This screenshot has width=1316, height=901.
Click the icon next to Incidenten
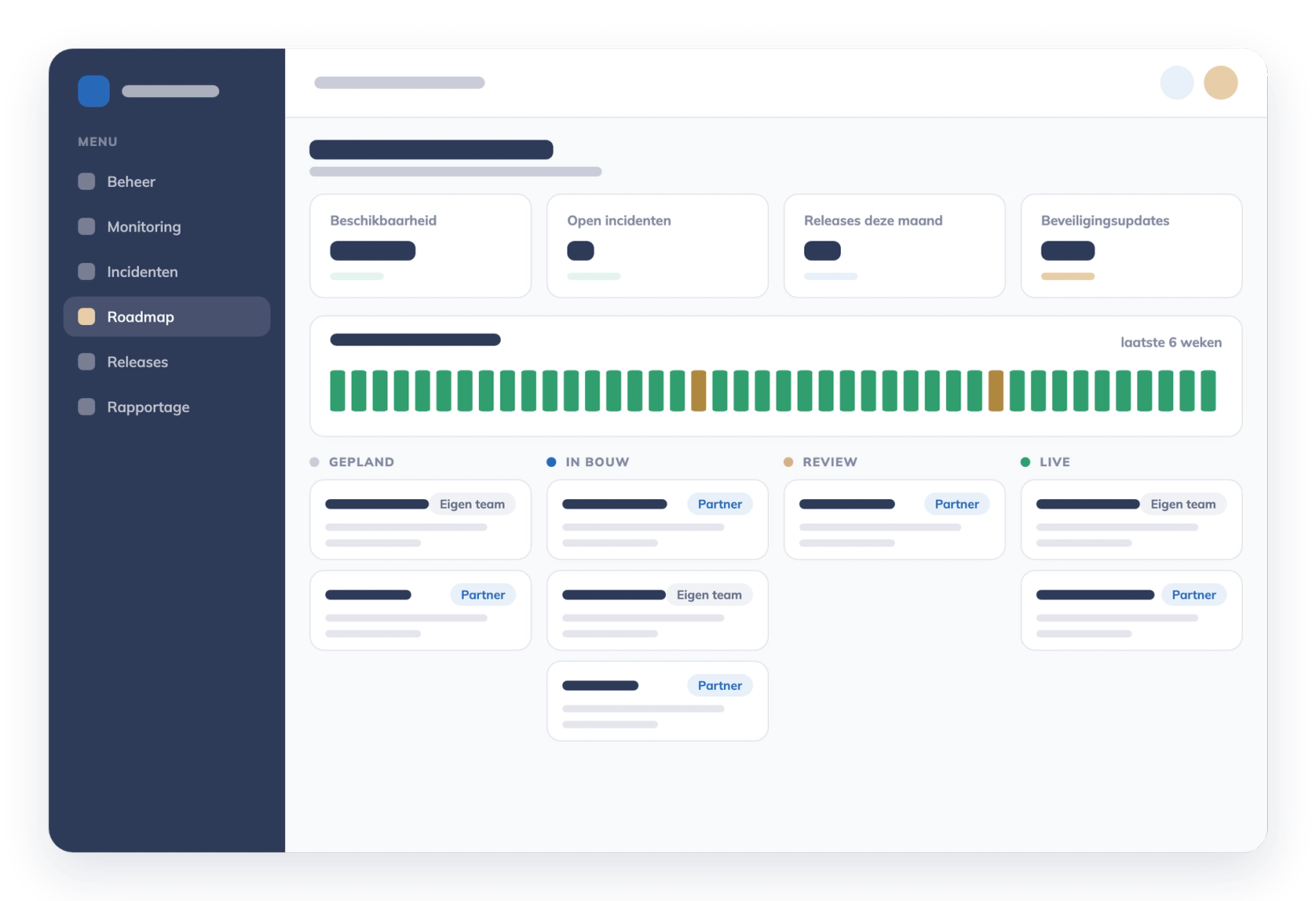[87, 271]
